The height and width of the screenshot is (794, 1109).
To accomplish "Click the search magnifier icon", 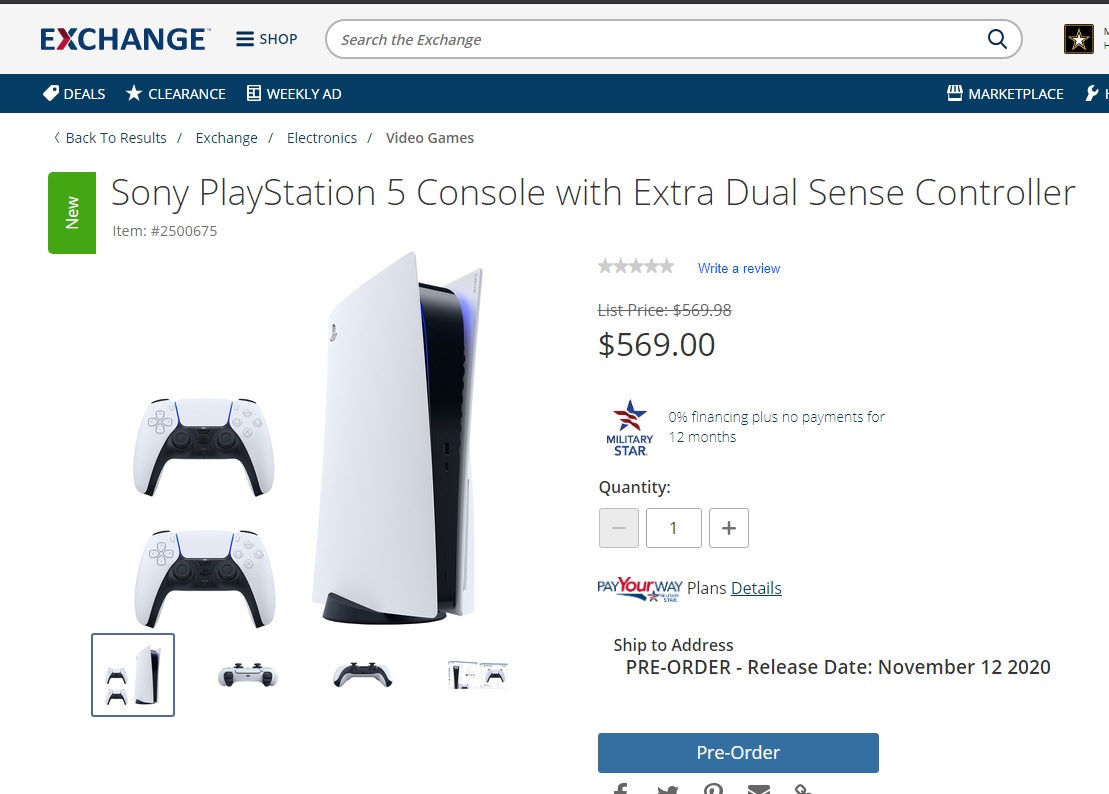I will click(x=997, y=39).
